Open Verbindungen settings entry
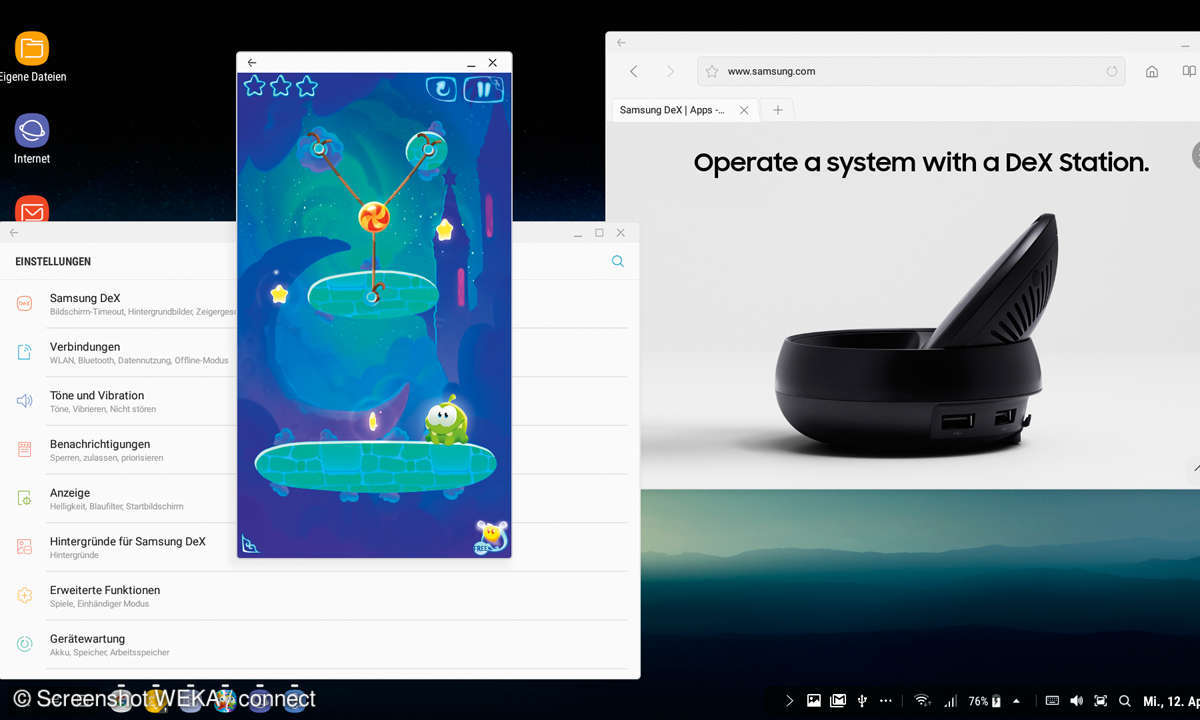The image size is (1200, 720). (314, 353)
